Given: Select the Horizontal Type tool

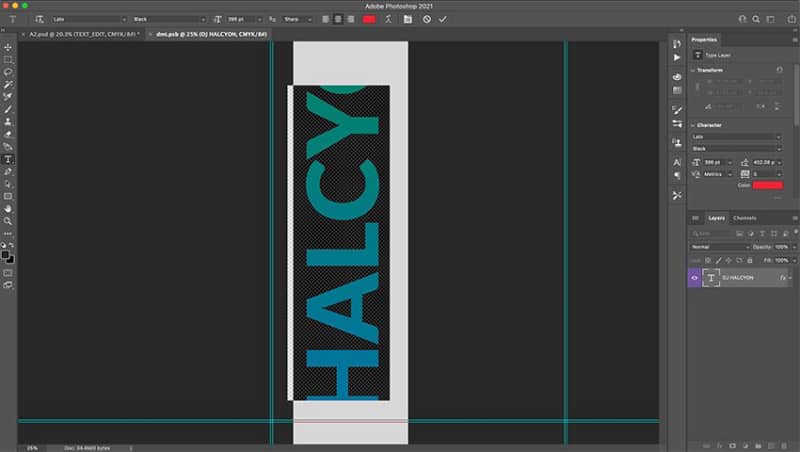Looking at the screenshot, I should [8, 159].
